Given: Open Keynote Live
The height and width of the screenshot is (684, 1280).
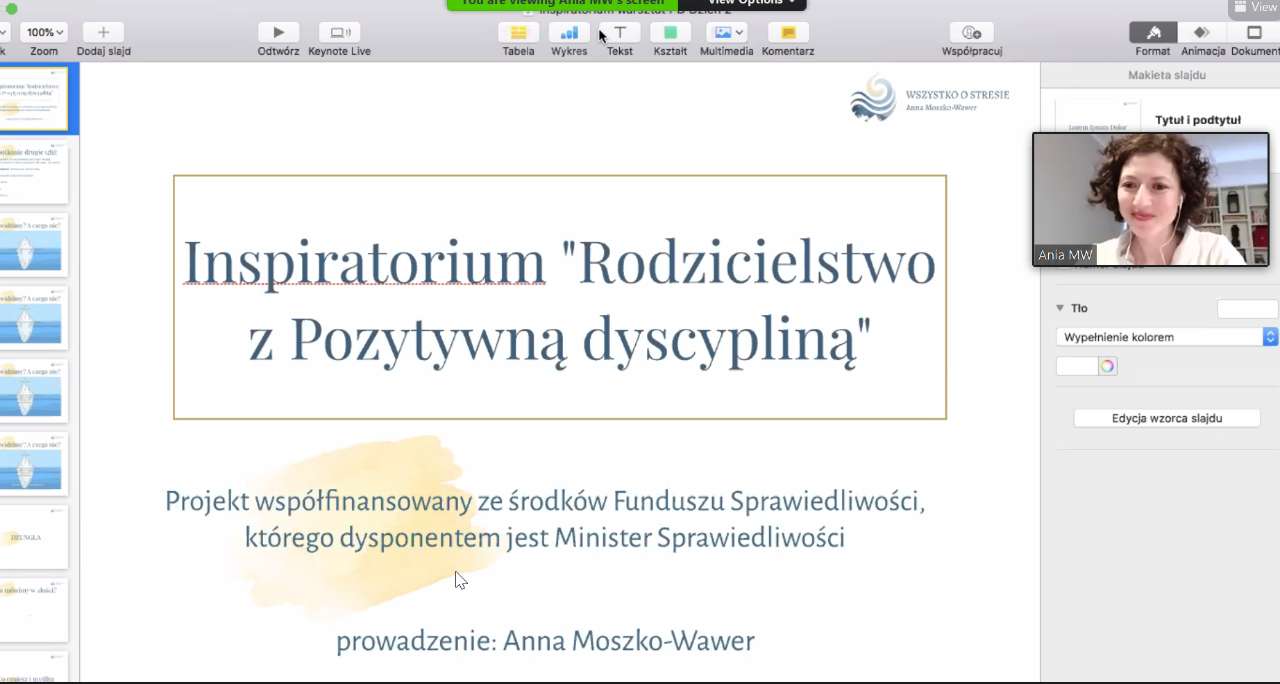Looking at the screenshot, I should (x=339, y=33).
